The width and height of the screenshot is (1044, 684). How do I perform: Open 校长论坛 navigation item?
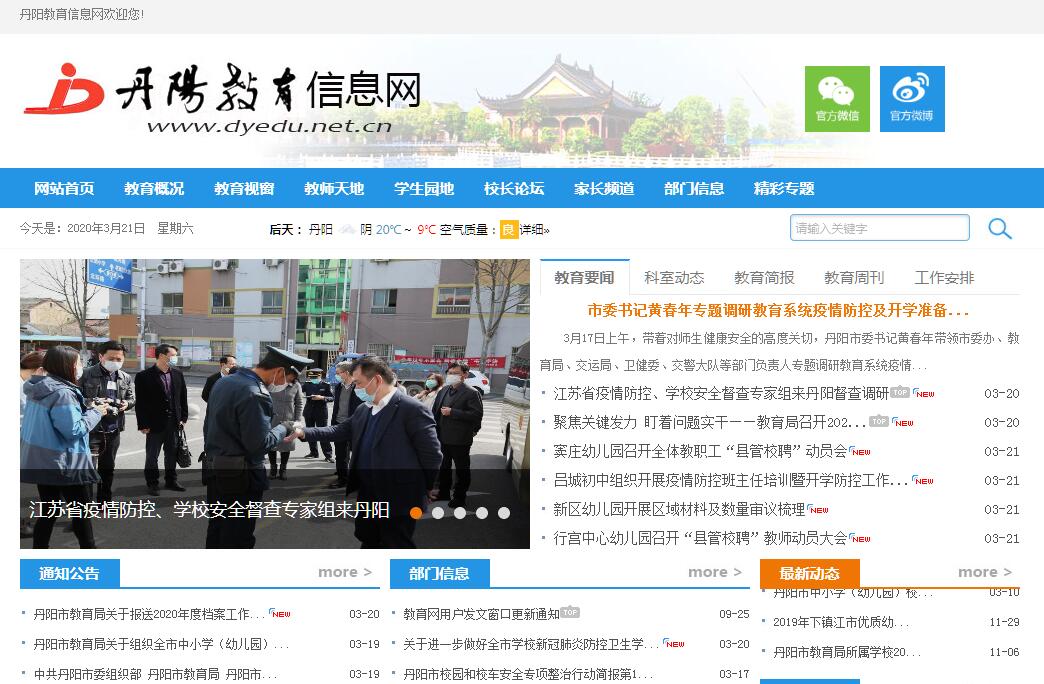(514, 188)
